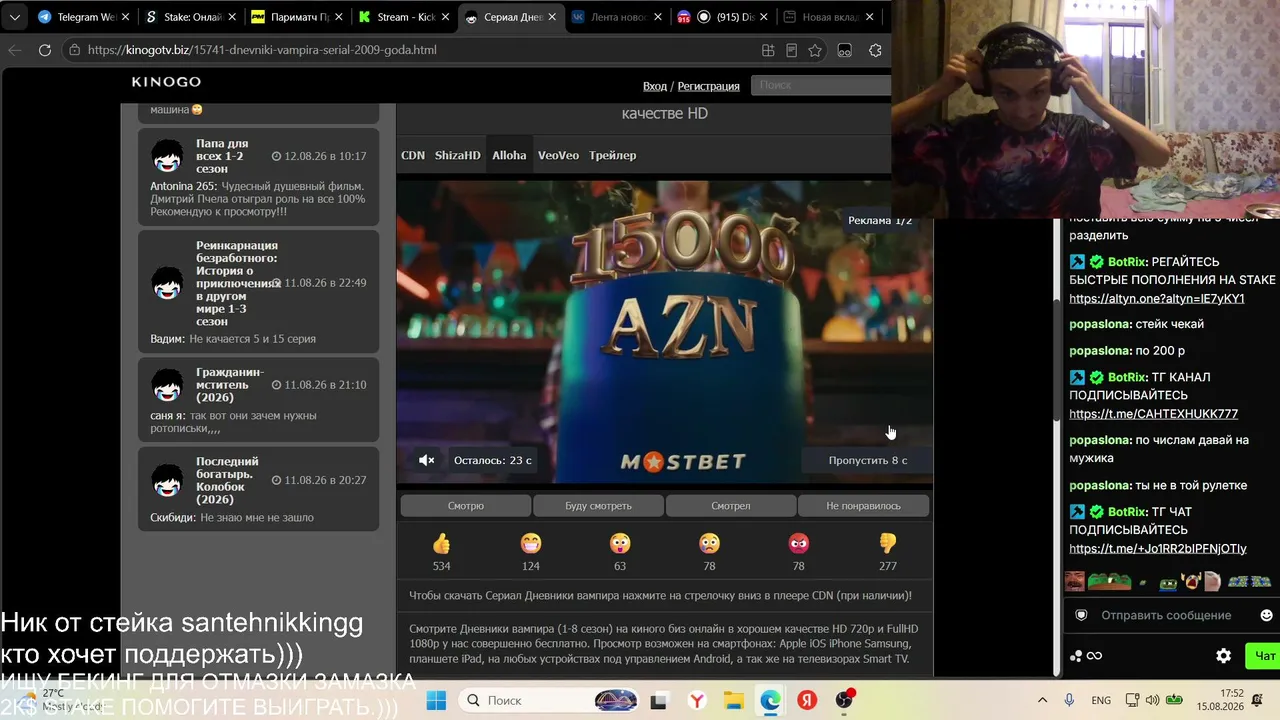1280x720 pixels.
Task: Click the Смотрел button
Action: tap(731, 506)
